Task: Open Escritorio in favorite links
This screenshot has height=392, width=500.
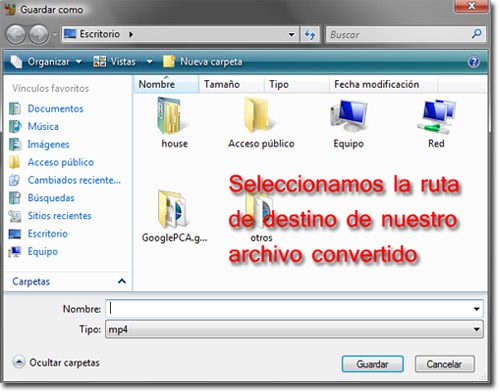Action: click(48, 234)
